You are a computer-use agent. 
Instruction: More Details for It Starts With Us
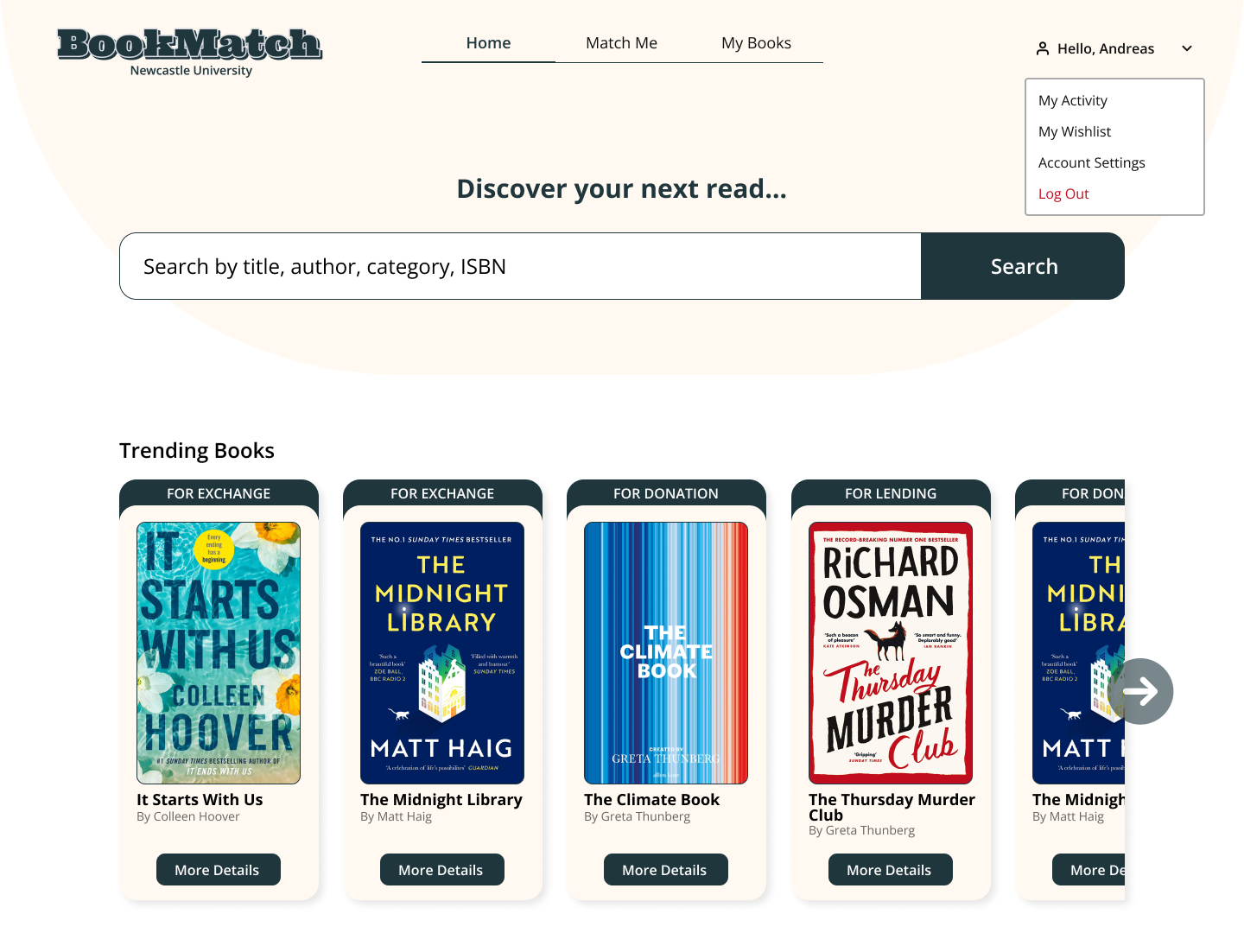click(219, 869)
